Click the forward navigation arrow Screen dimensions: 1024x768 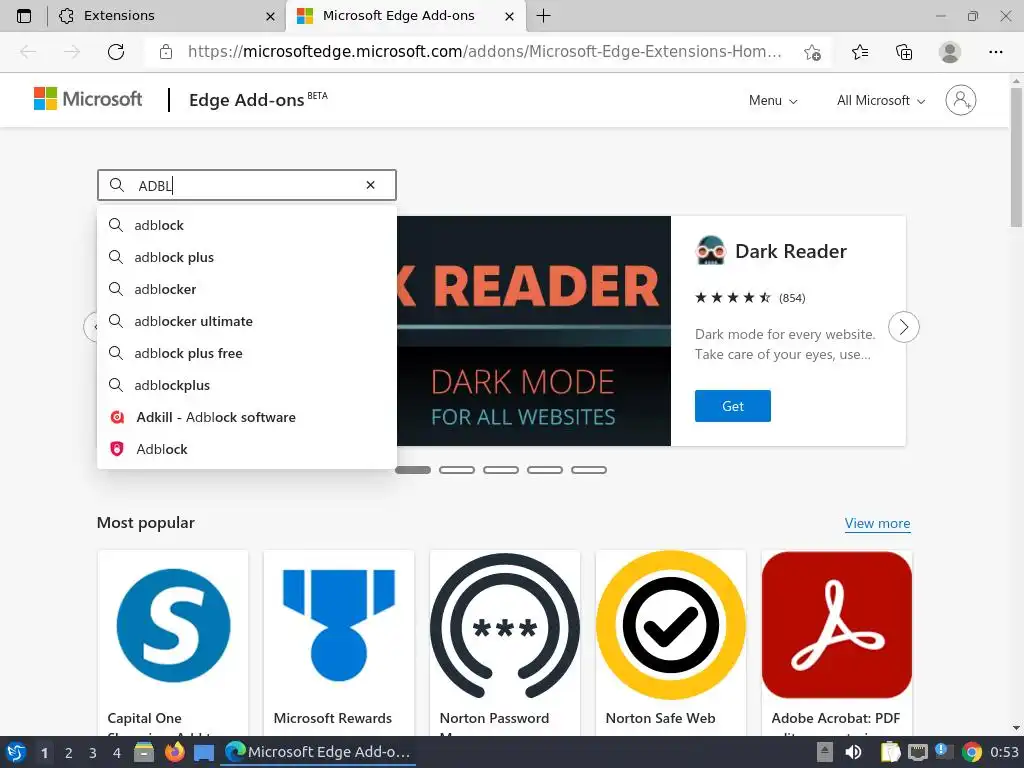pos(72,52)
